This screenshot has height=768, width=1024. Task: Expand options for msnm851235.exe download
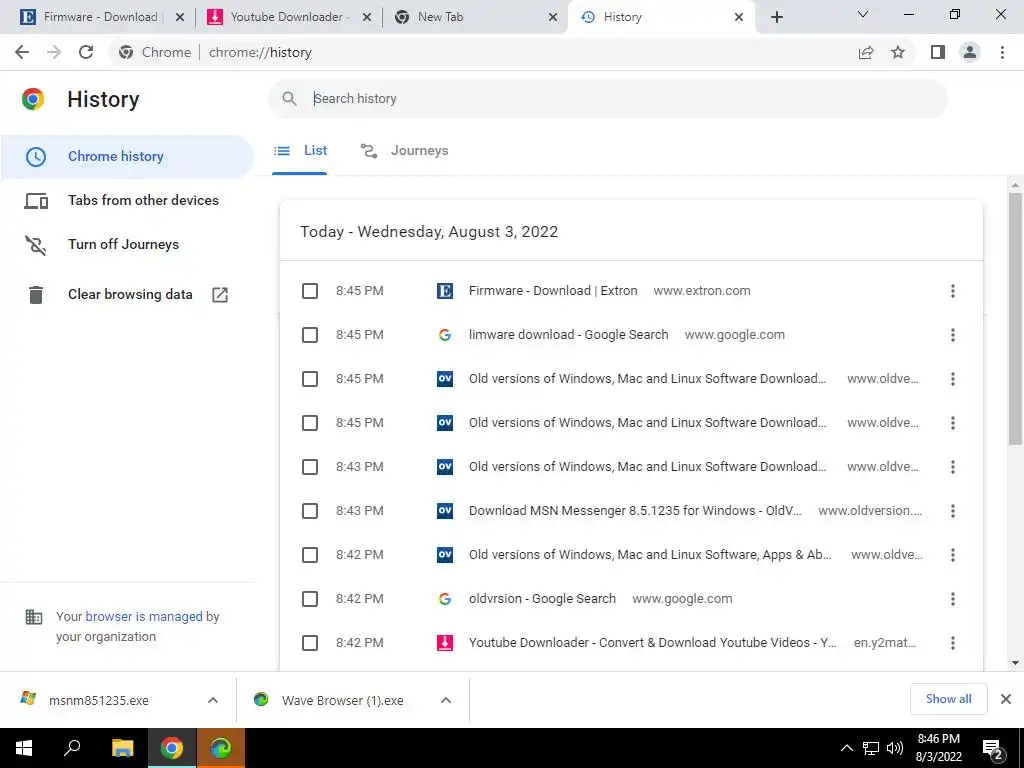213,700
